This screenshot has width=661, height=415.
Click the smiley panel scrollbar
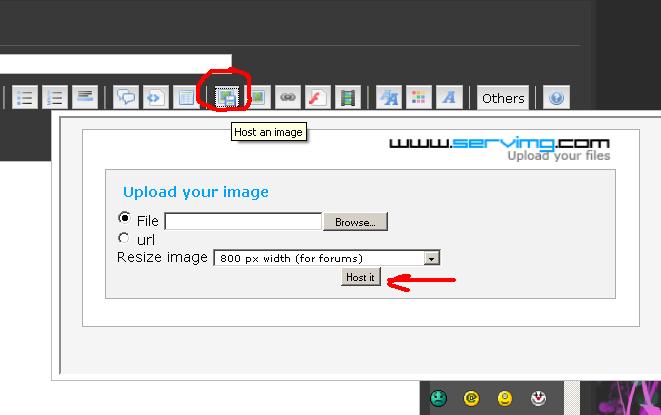tap(572, 398)
